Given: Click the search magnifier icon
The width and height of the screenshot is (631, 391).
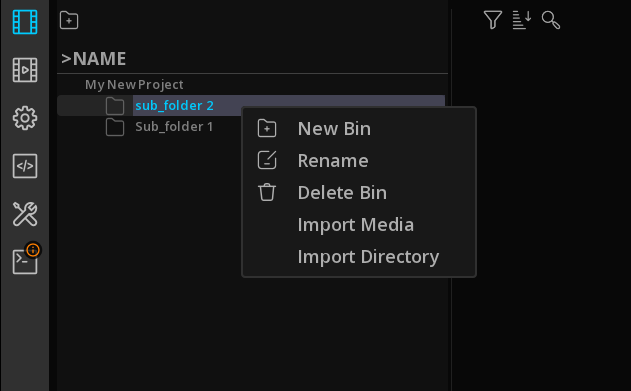Looking at the screenshot, I should pos(551,20).
